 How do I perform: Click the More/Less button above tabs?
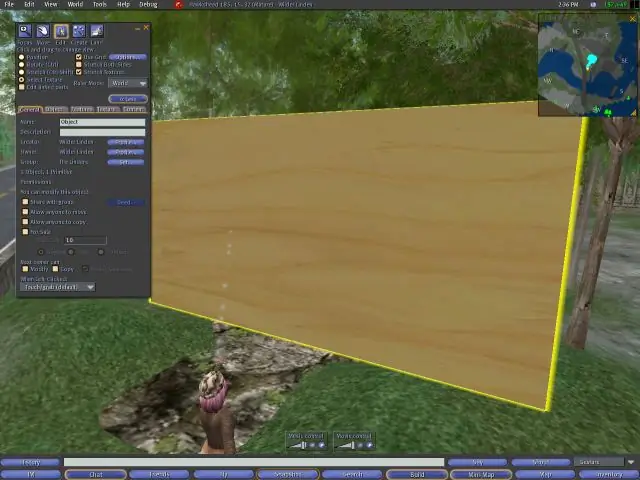[x=128, y=99]
